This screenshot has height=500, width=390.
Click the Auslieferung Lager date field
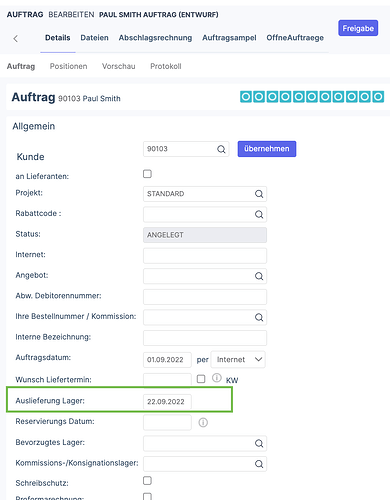click(x=167, y=402)
